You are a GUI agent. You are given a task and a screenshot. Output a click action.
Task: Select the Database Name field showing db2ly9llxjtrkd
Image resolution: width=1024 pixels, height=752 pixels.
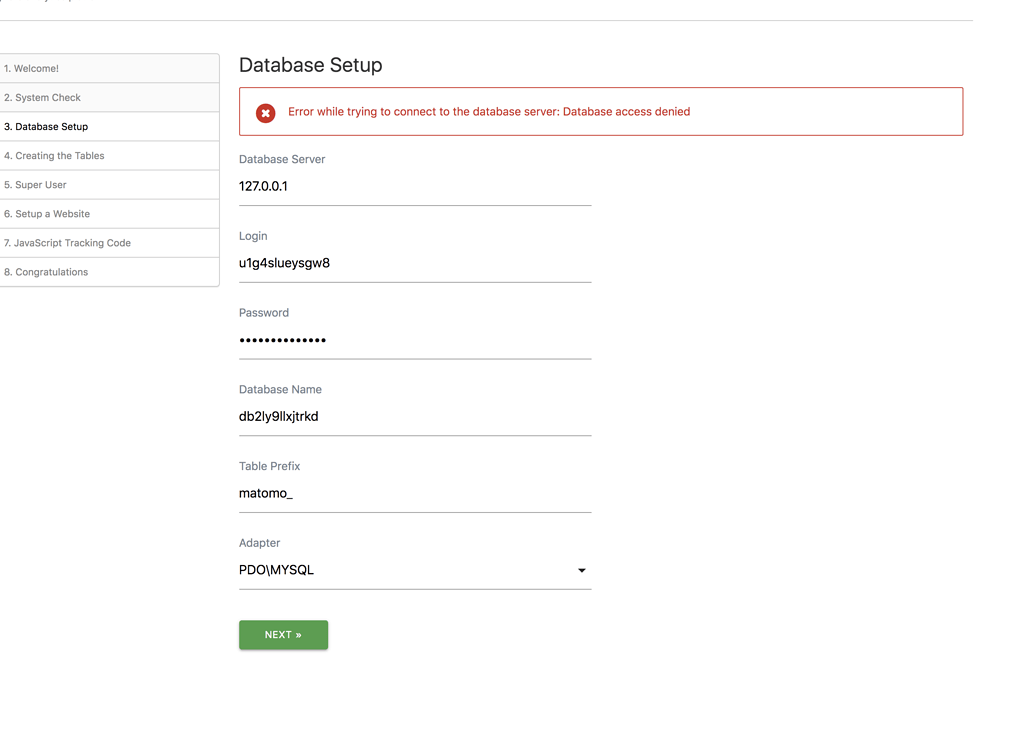pos(415,416)
